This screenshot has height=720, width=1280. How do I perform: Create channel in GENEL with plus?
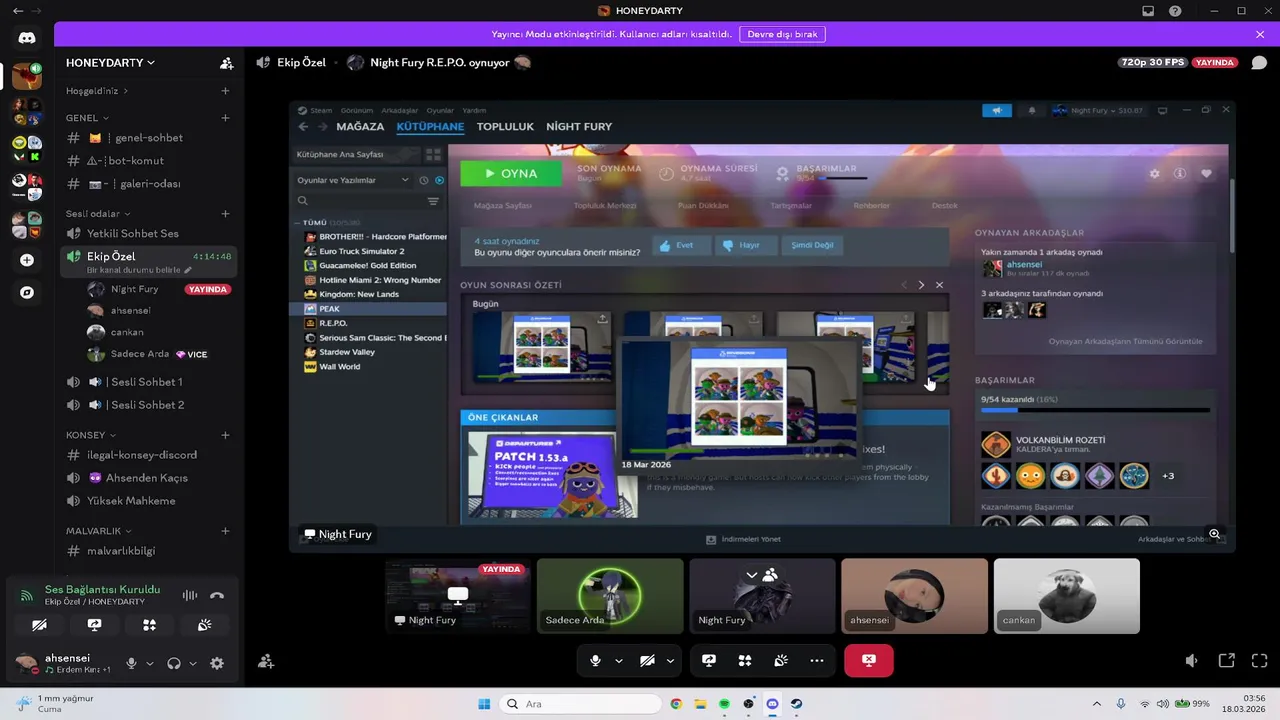pyautogui.click(x=225, y=118)
